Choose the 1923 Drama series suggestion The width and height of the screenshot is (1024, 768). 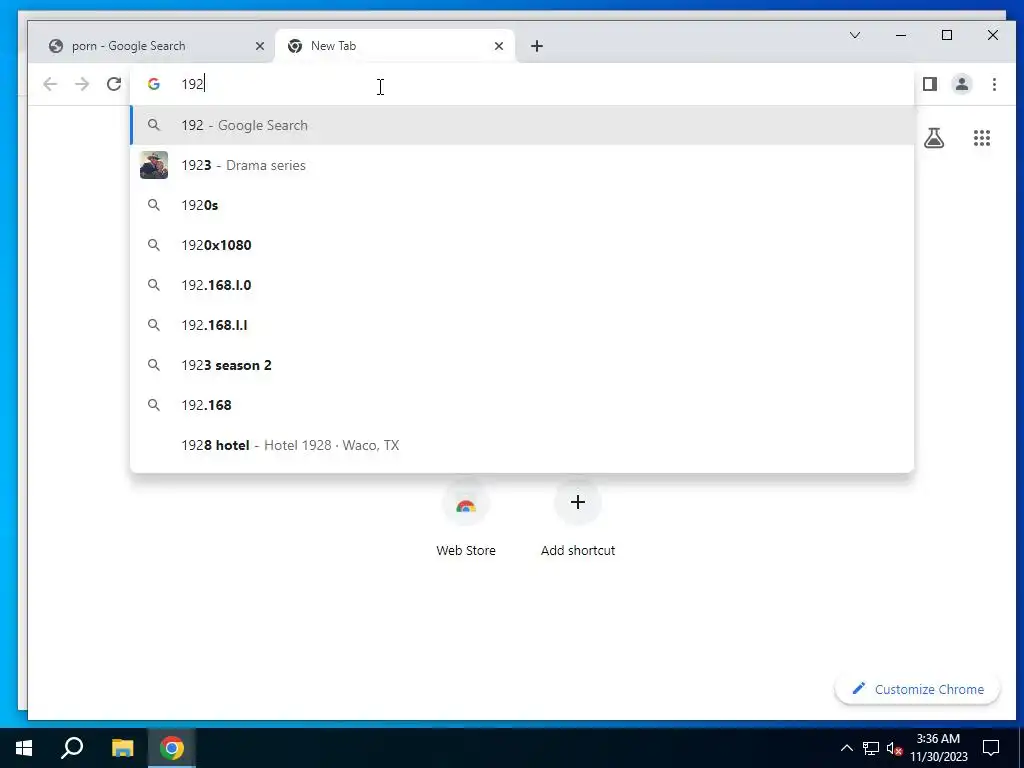pos(522,165)
